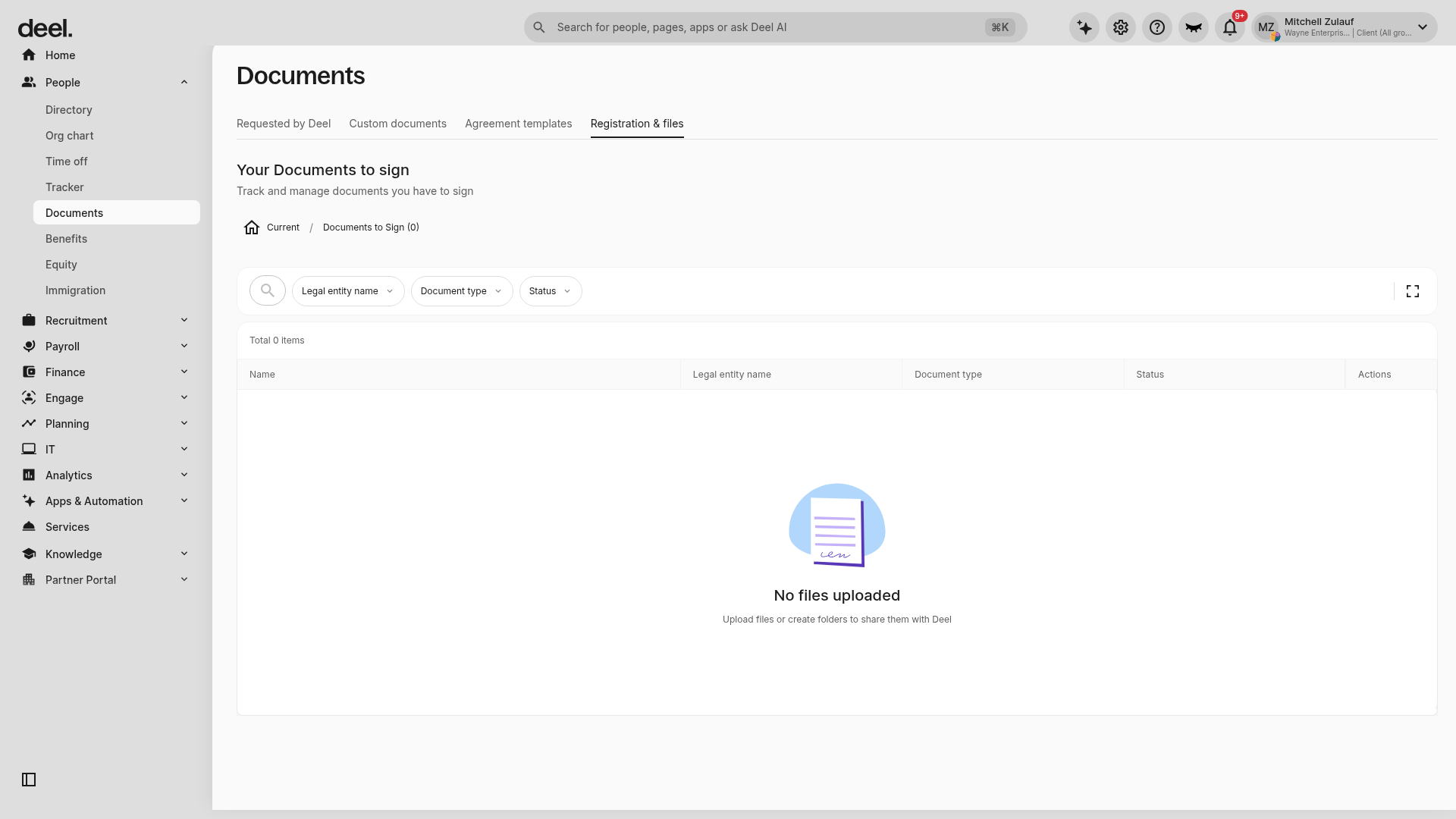Select the Registration & files tab
1456x819 pixels.
point(637,124)
